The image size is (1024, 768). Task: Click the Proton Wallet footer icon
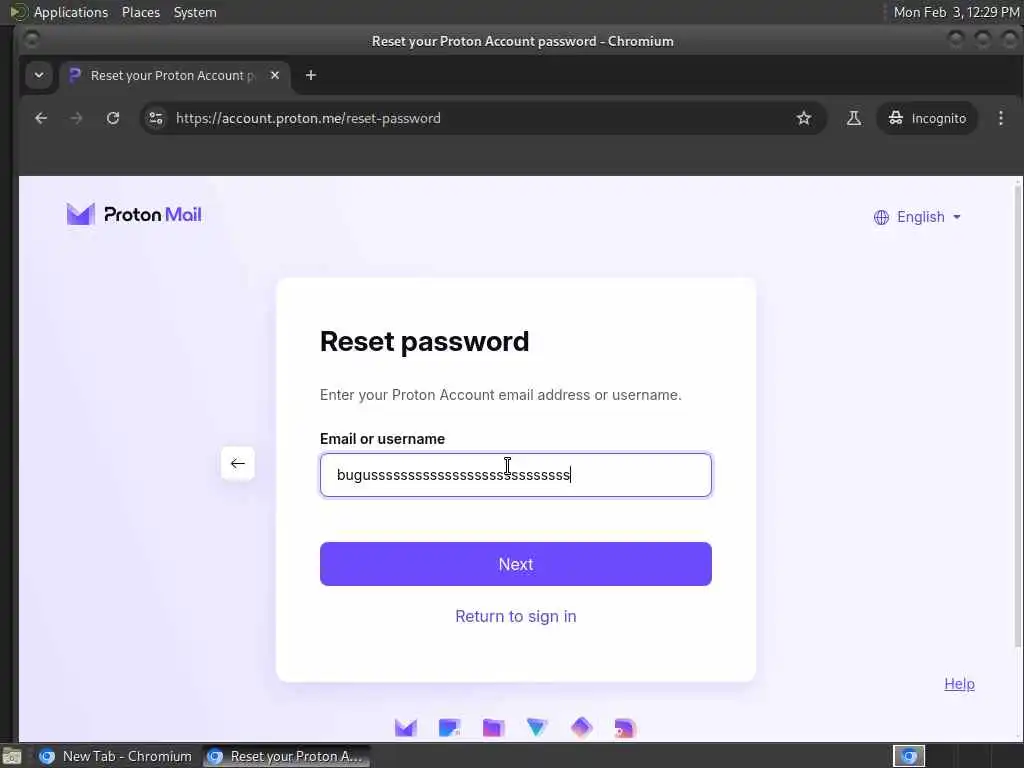625,728
